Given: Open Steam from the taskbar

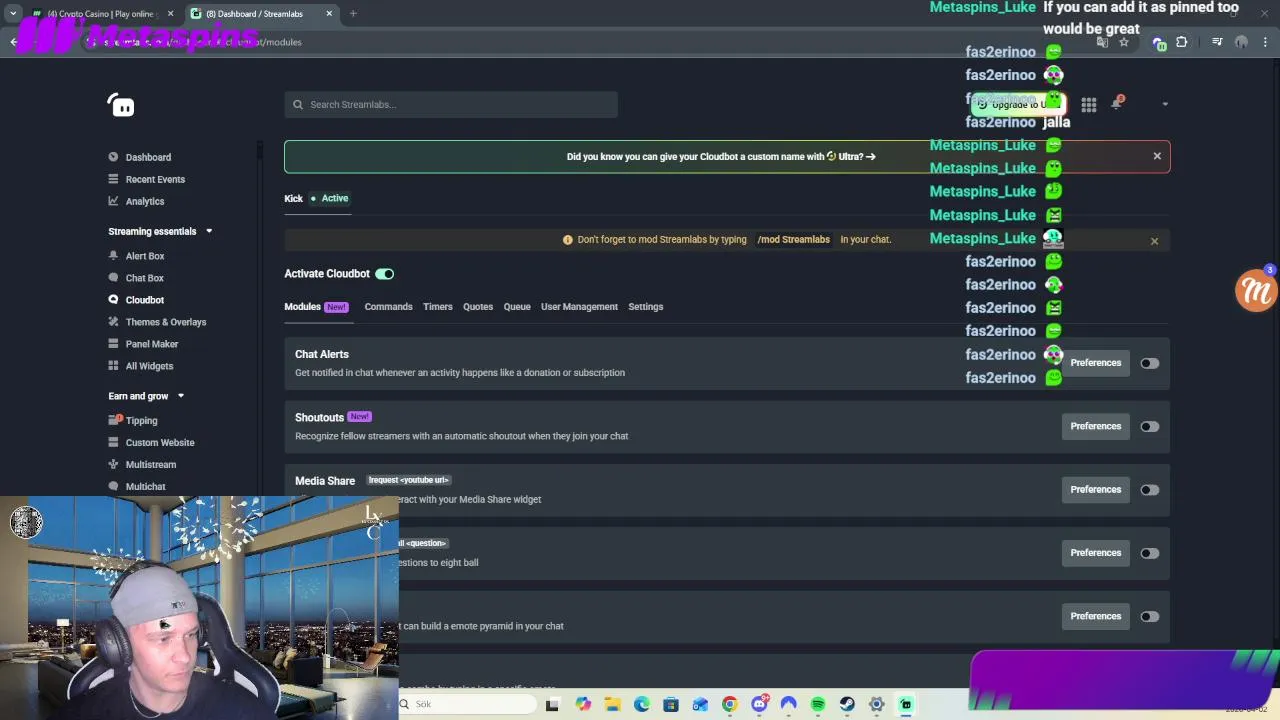Looking at the screenshot, I should [847, 704].
